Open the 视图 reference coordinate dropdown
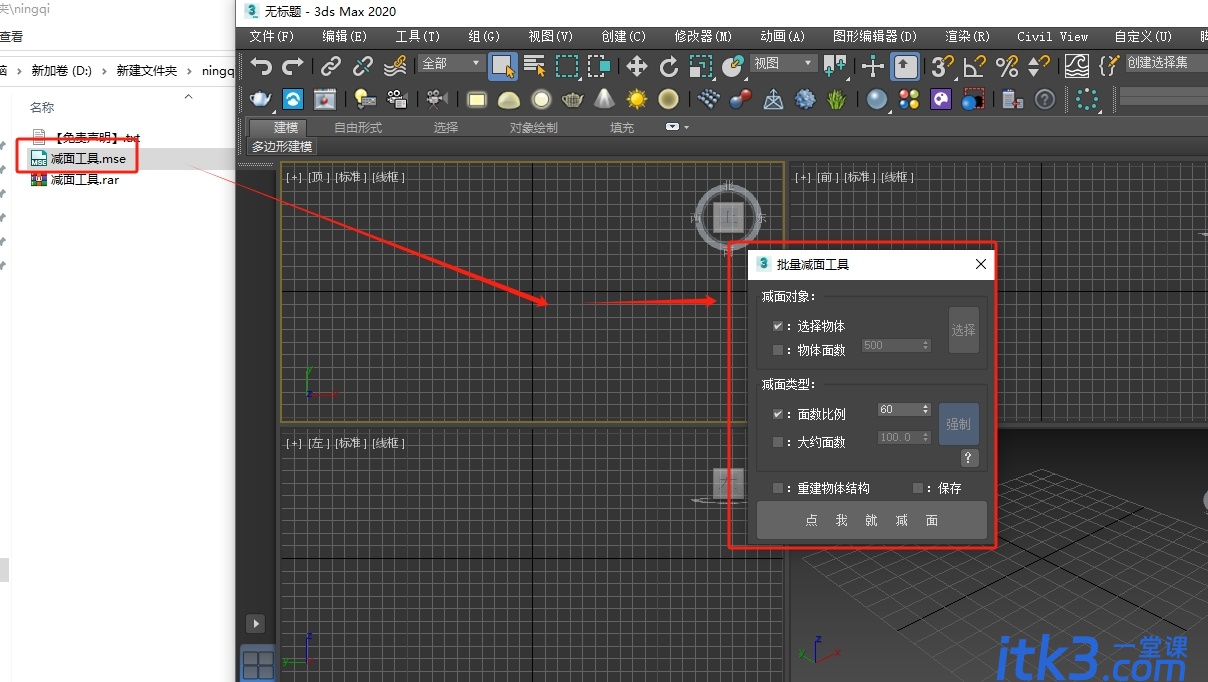Viewport: 1208px width, 682px height. click(784, 63)
